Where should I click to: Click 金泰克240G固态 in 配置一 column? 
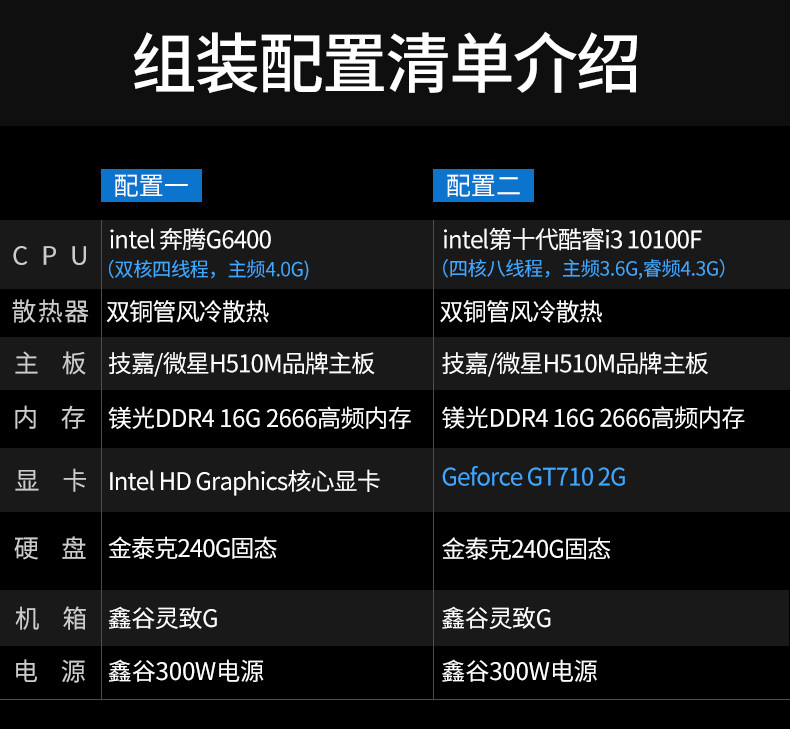192,548
